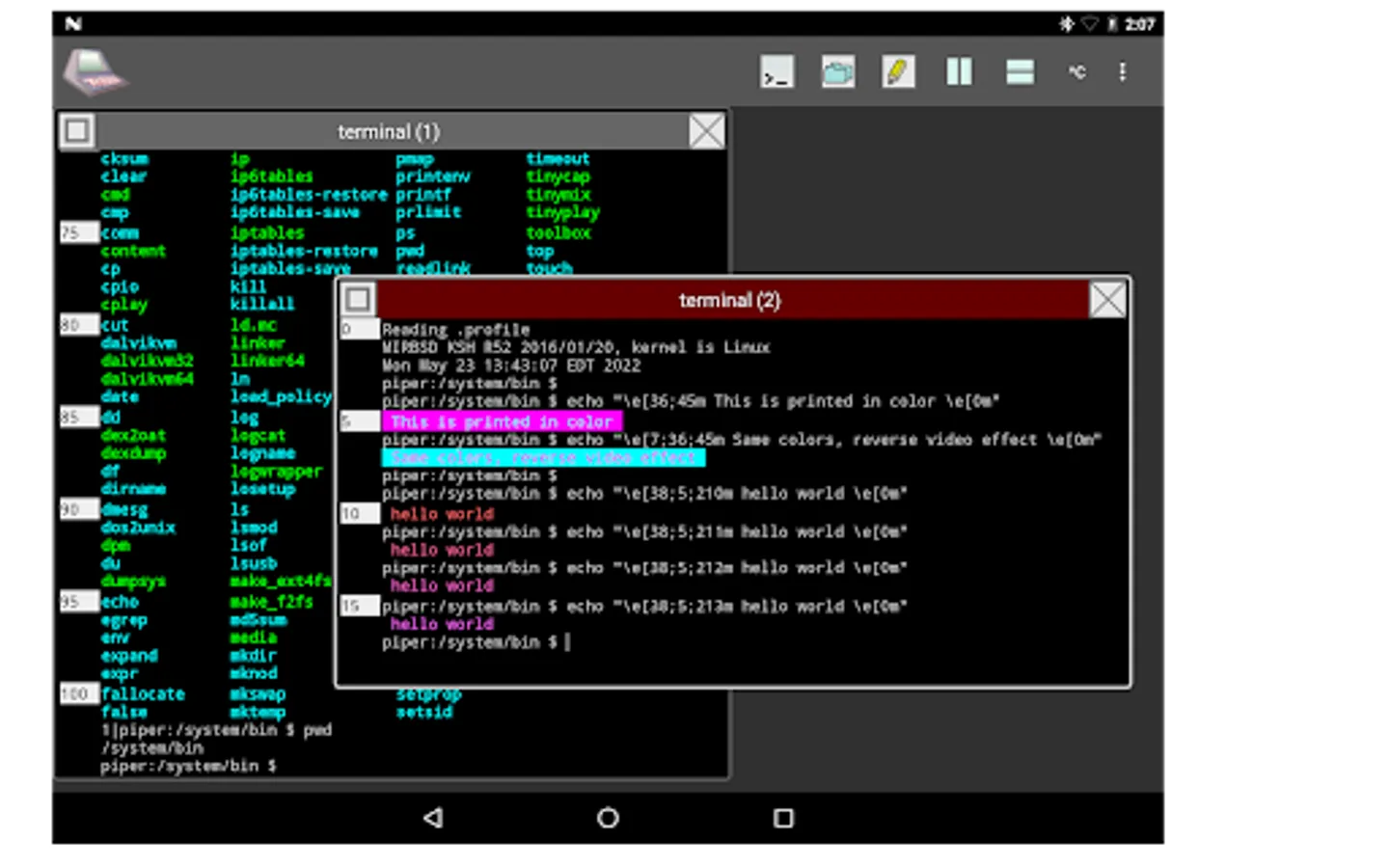Tile windows stacked horizontally

coord(1020,72)
